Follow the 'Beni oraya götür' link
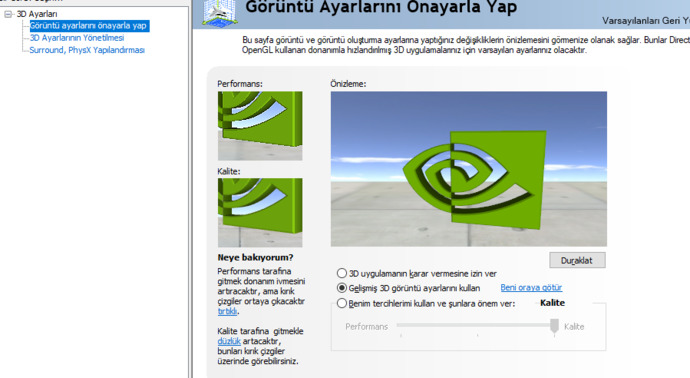Screen dimensions: 690x378 click(531, 288)
